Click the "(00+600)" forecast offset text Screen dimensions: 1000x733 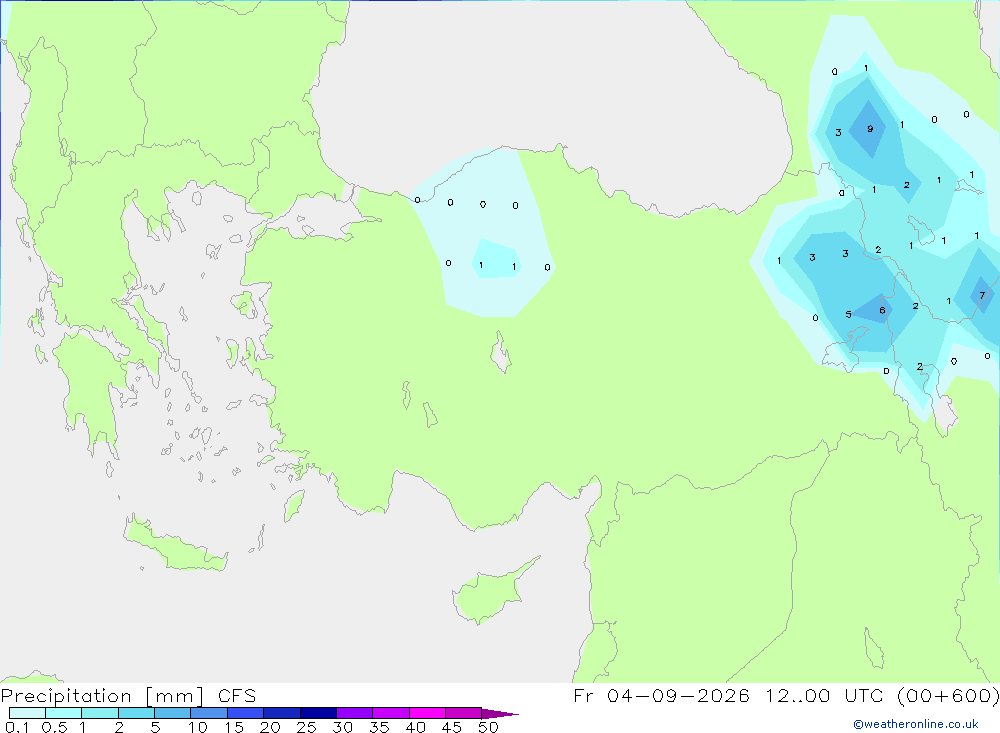[x=948, y=695]
